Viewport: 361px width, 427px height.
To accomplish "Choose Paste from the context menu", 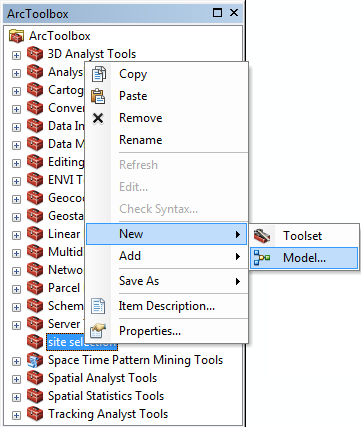I will coord(167,96).
